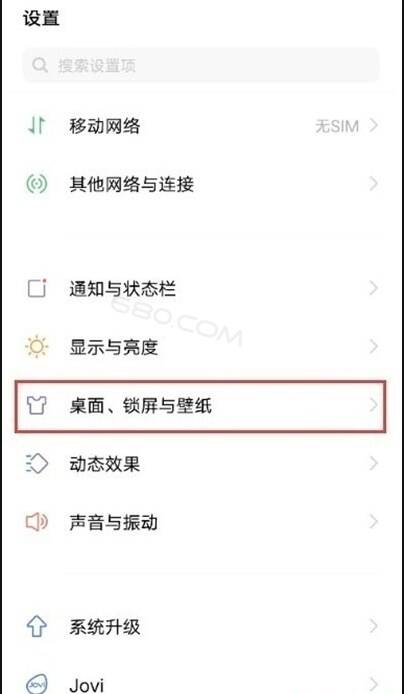Image resolution: width=404 pixels, height=694 pixels.
Task: Tap the mobile network arrows icon
Action: [37, 126]
